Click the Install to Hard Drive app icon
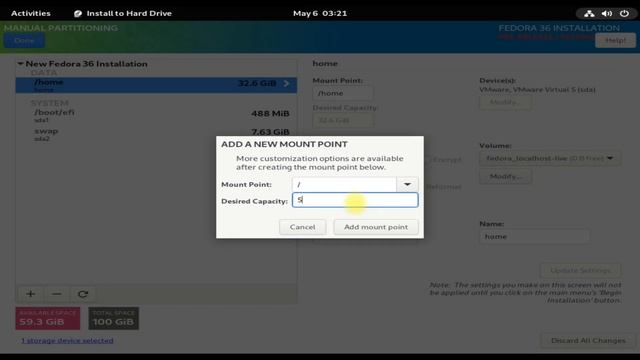Screen dimensions: 640x360 [x=78, y=13]
